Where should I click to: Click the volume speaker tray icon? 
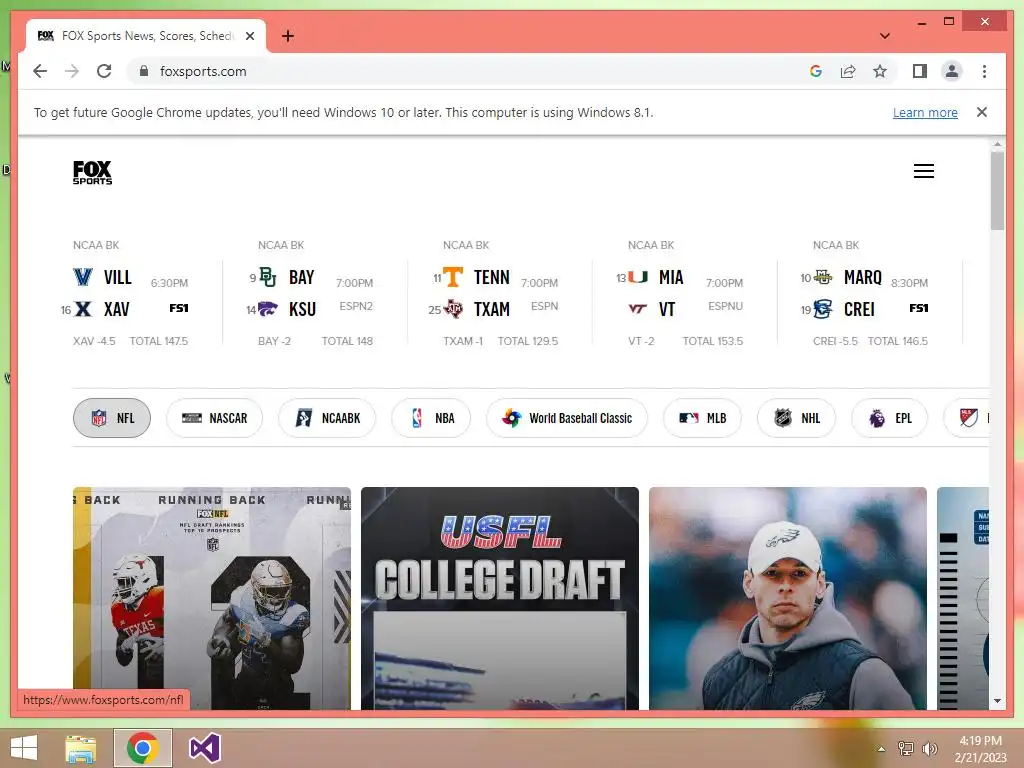[x=929, y=748]
